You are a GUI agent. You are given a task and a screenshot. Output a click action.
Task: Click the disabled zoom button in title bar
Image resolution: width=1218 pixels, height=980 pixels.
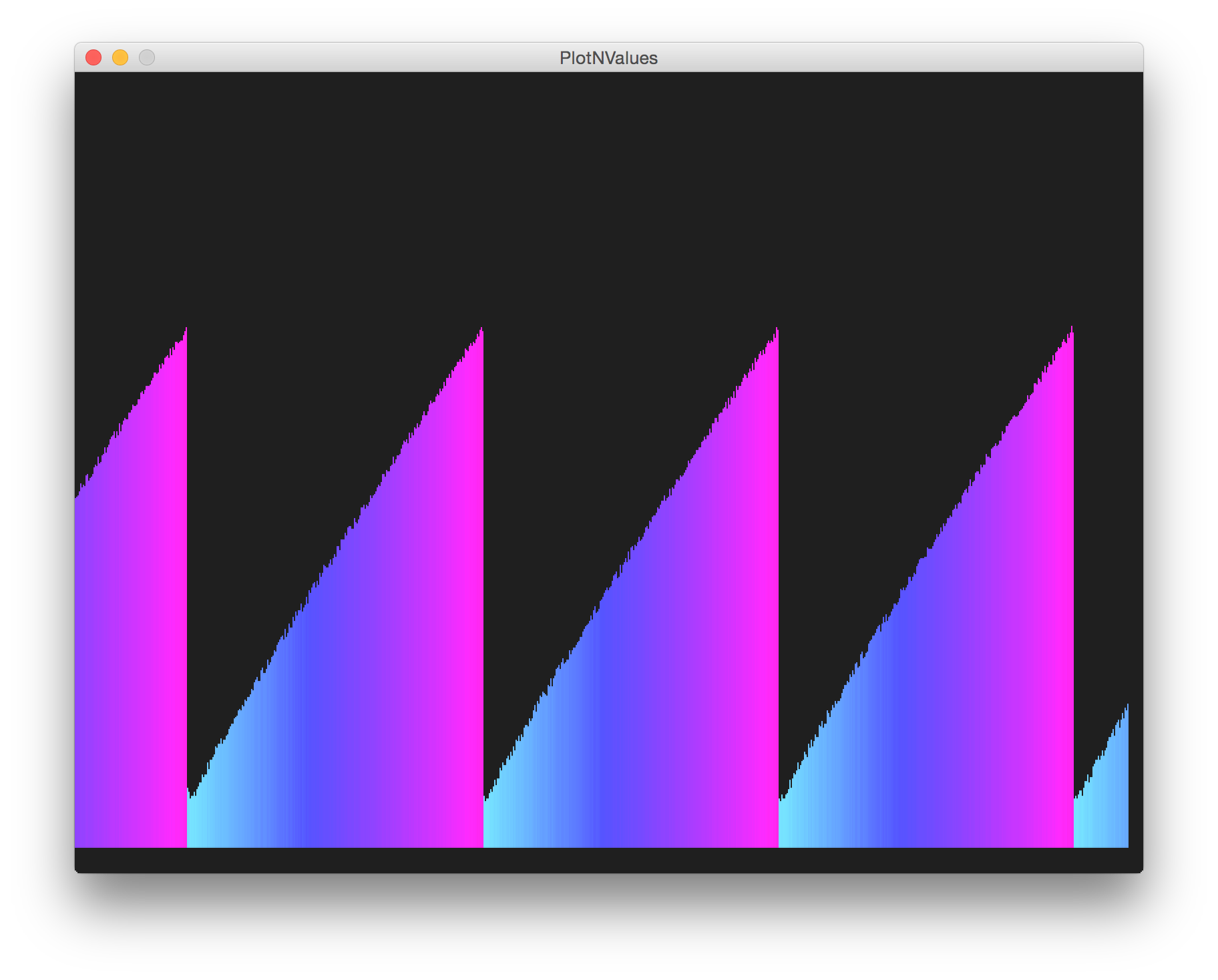147,58
